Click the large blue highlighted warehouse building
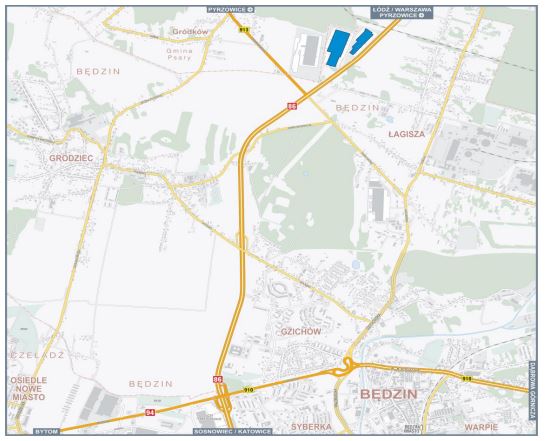This screenshot has width=546, height=441. pos(337,48)
